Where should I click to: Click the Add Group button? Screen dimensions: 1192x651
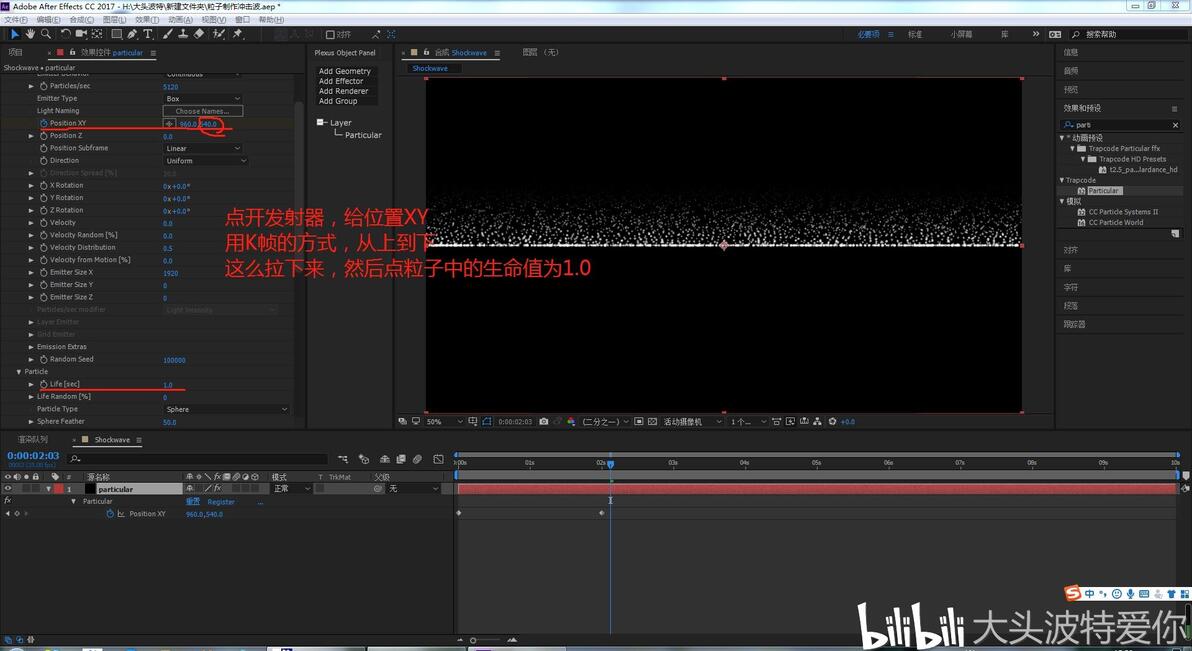click(x=338, y=100)
